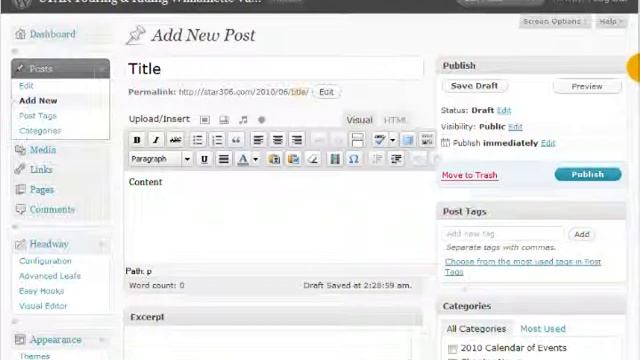Screen dimensions: 640x360
Task: Insert the More tag break
Action: tap(358, 140)
